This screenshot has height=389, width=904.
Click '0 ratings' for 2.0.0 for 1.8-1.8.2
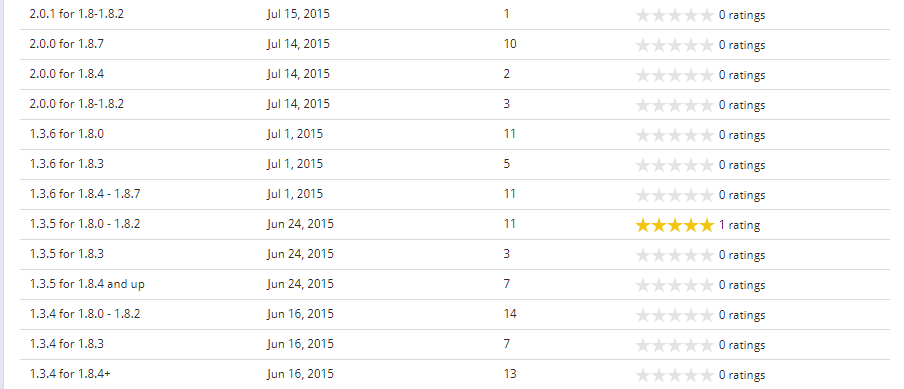coord(742,105)
